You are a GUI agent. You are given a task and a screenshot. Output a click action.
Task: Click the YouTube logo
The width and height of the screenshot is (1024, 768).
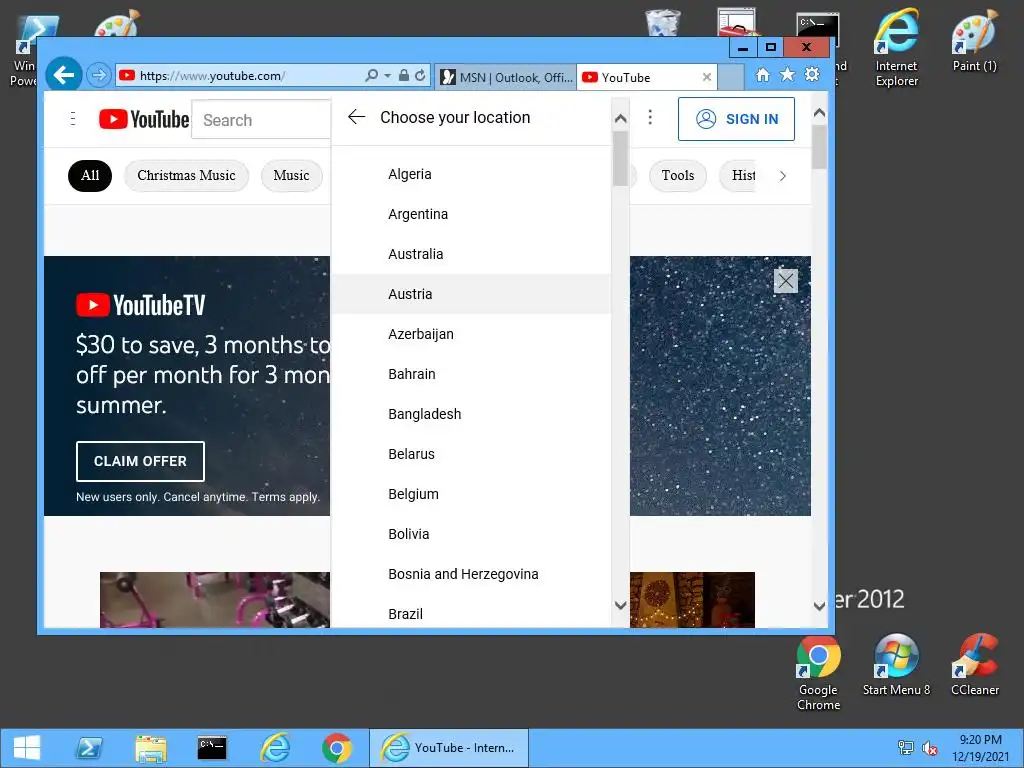(x=144, y=119)
